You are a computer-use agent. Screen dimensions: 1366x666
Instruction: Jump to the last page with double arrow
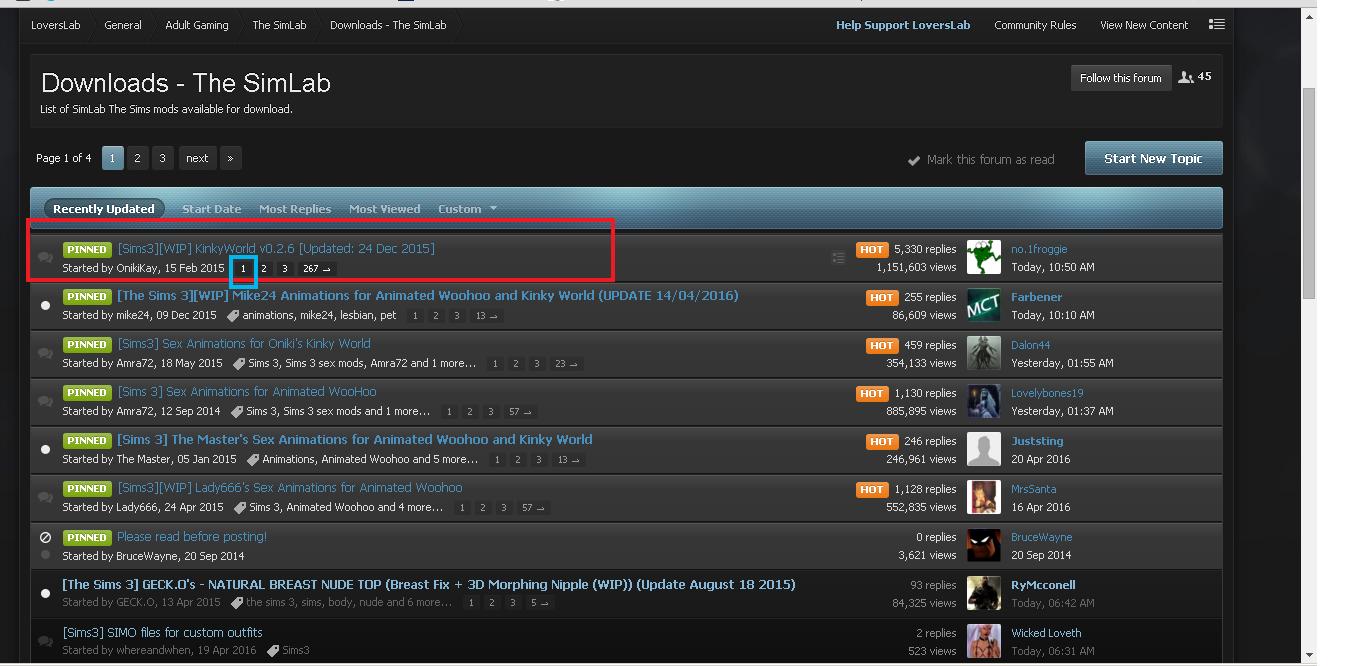point(230,158)
